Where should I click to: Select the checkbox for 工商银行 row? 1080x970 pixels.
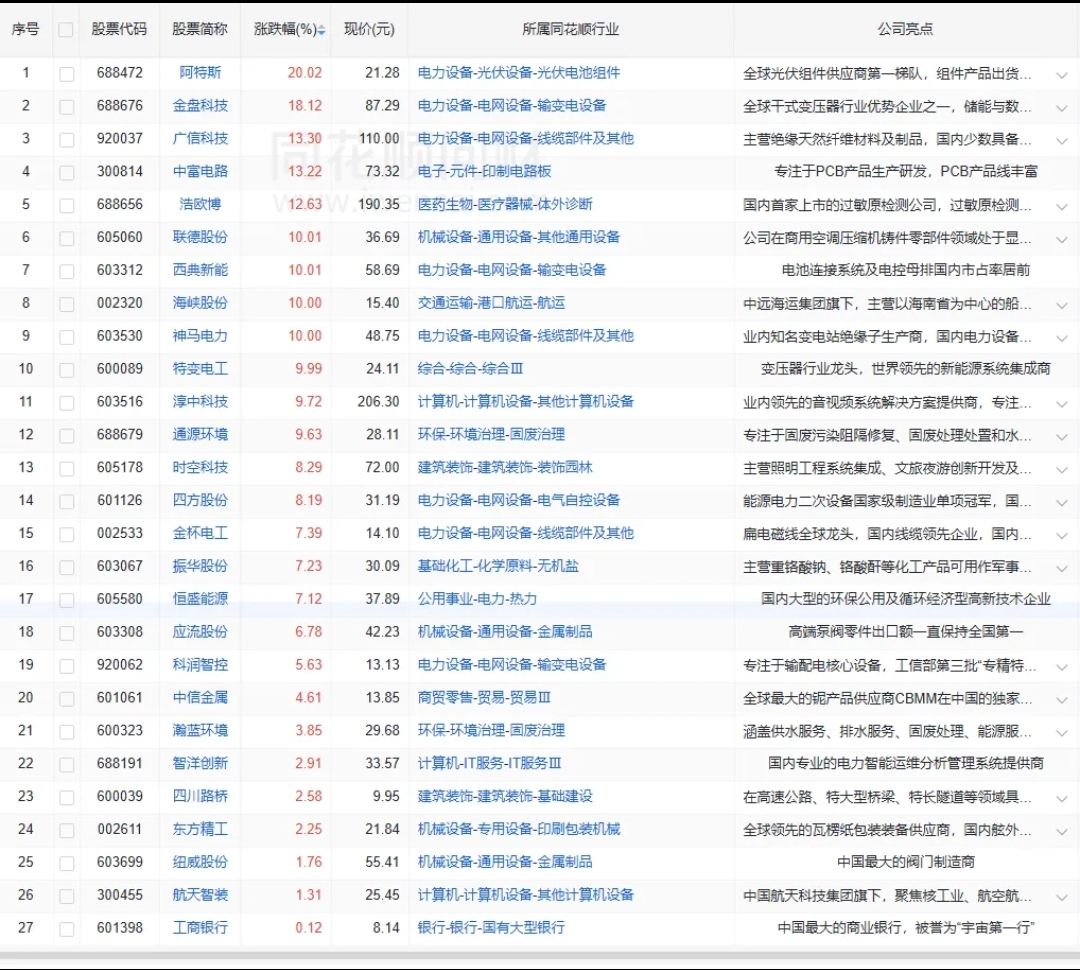(66, 928)
